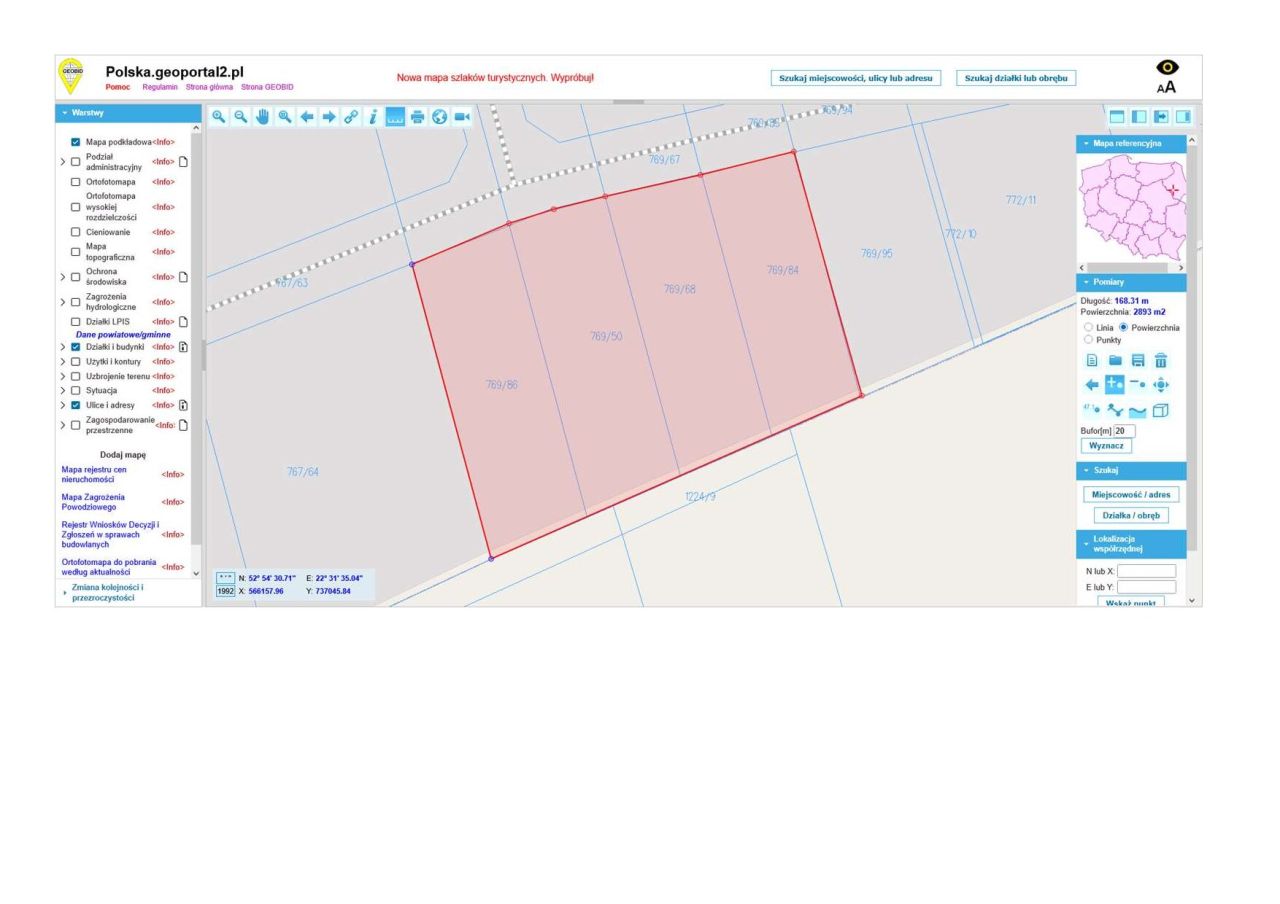The width and height of the screenshot is (1280, 904).
Task: Open Mapa rejestru cen nieruchomości link
Action: pyautogui.click(x=94, y=474)
